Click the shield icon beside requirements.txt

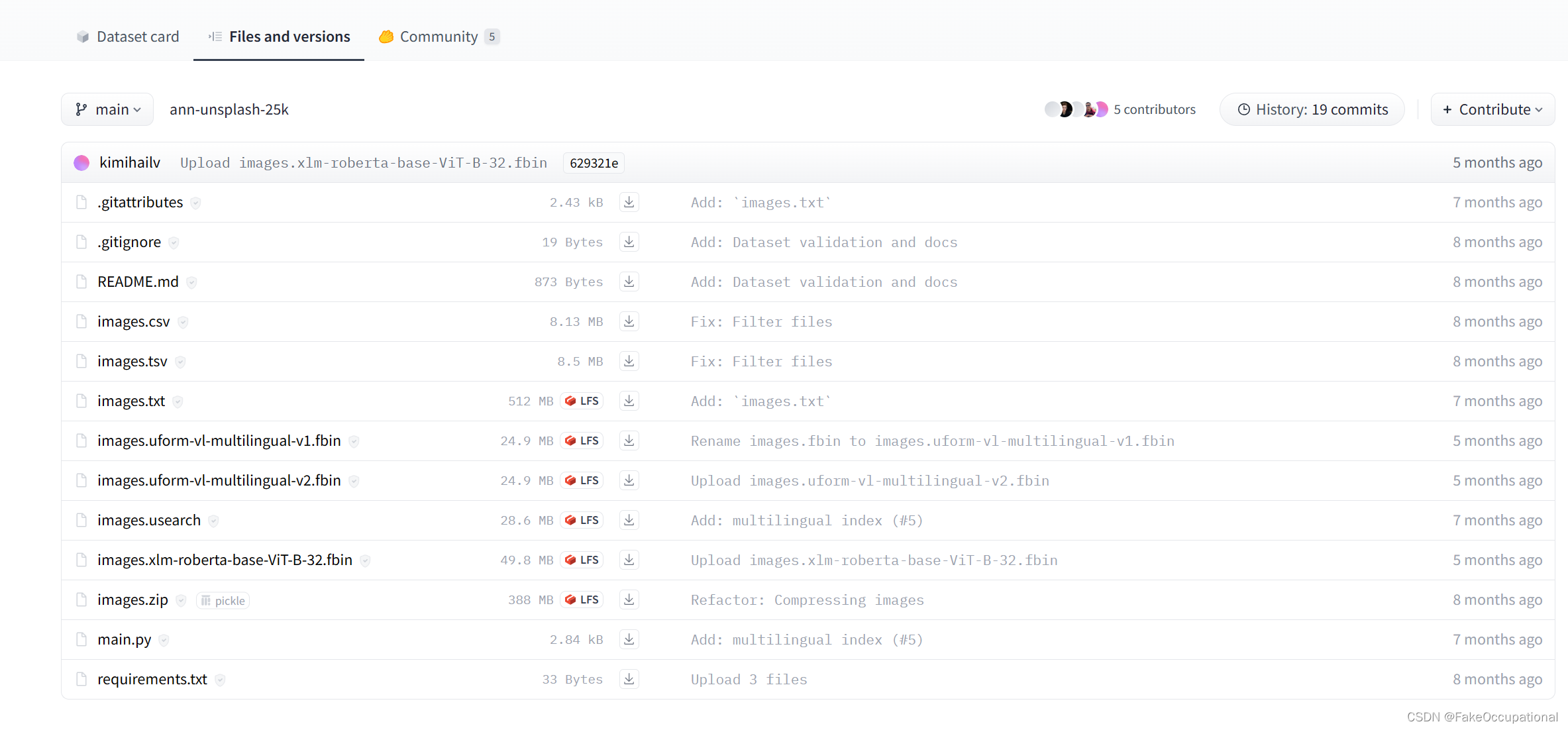220,680
